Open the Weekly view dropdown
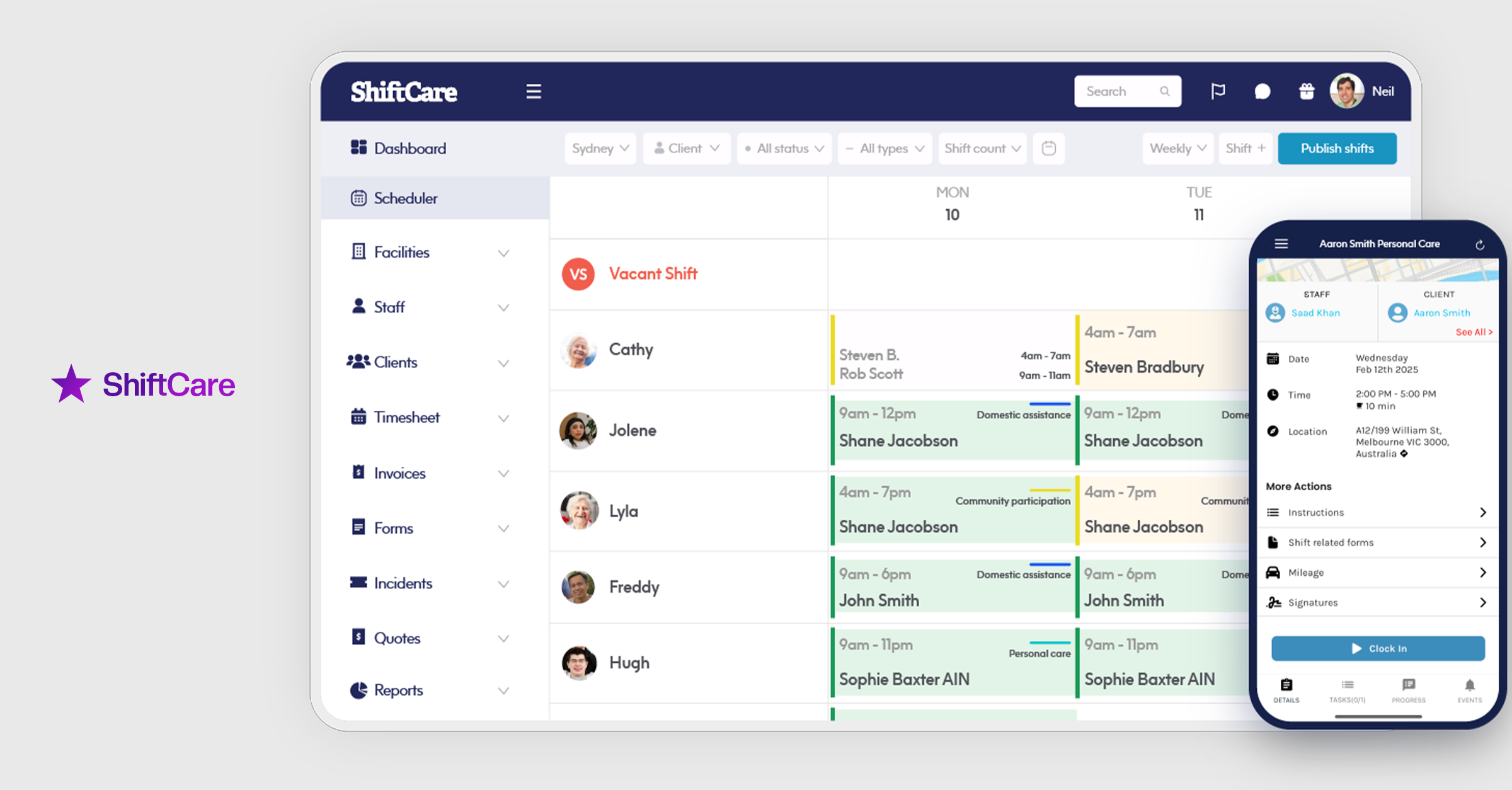 click(x=1177, y=148)
